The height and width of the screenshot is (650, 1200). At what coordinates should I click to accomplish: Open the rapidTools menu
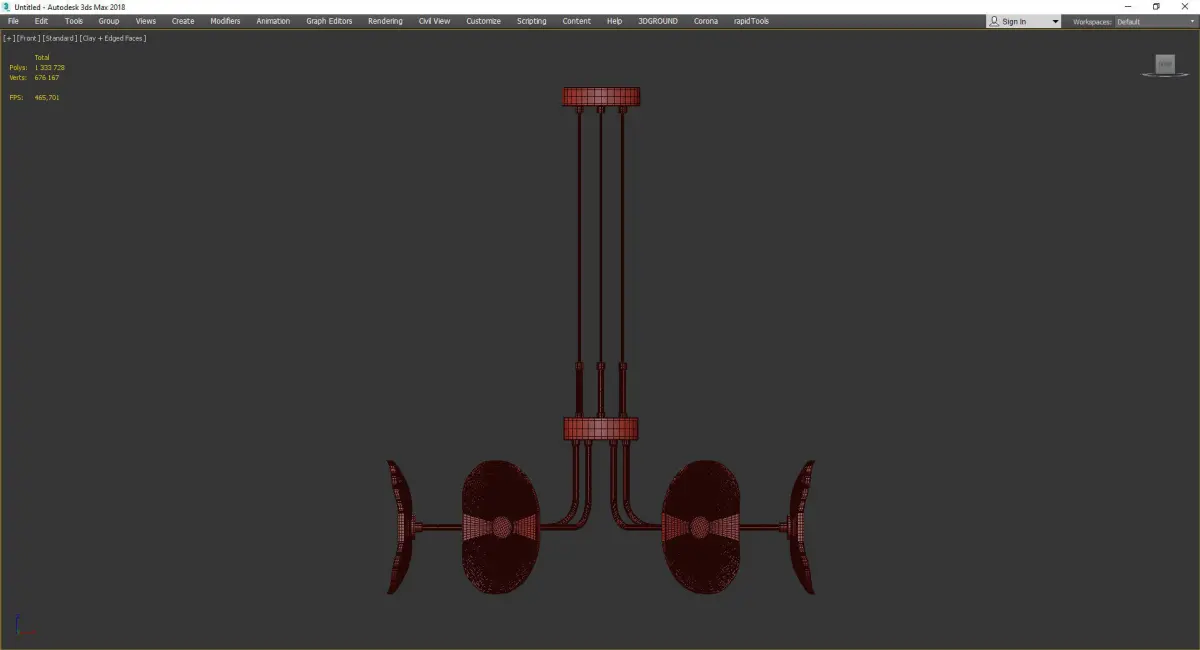pos(751,21)
